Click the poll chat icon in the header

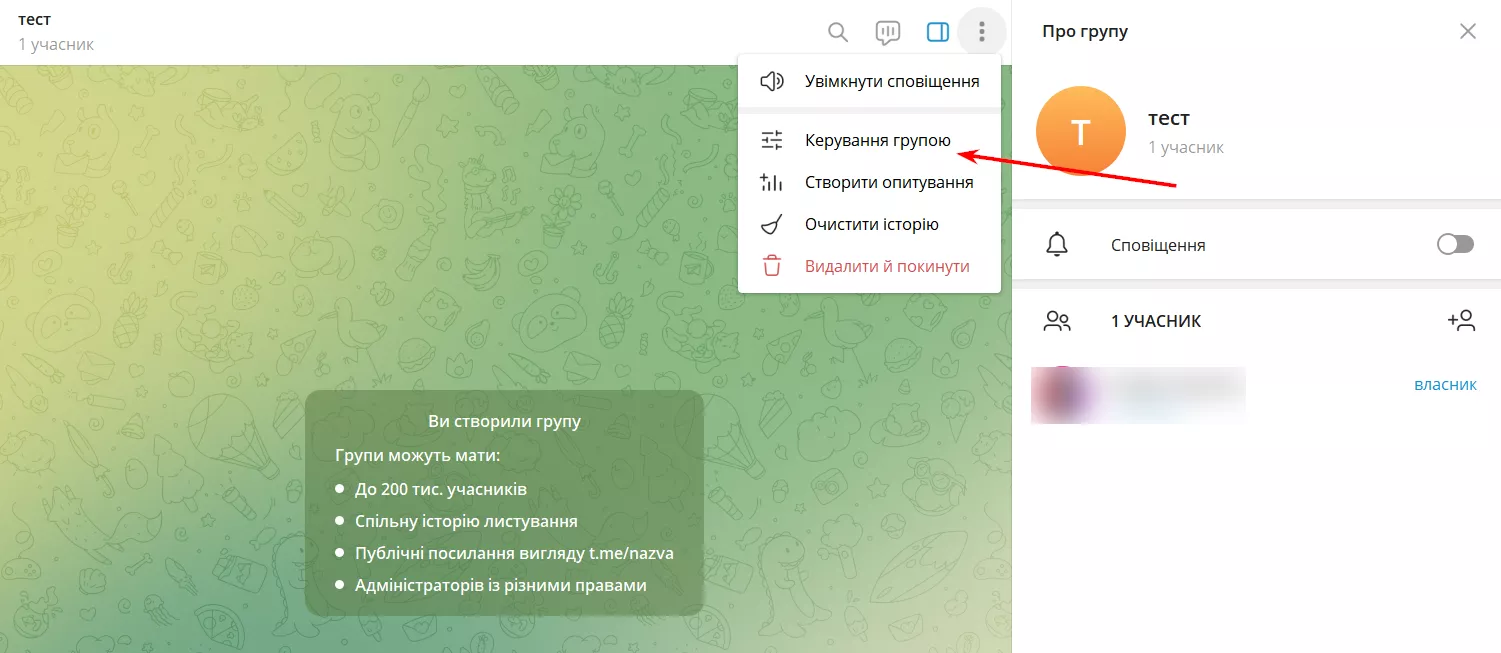point(888,33)
